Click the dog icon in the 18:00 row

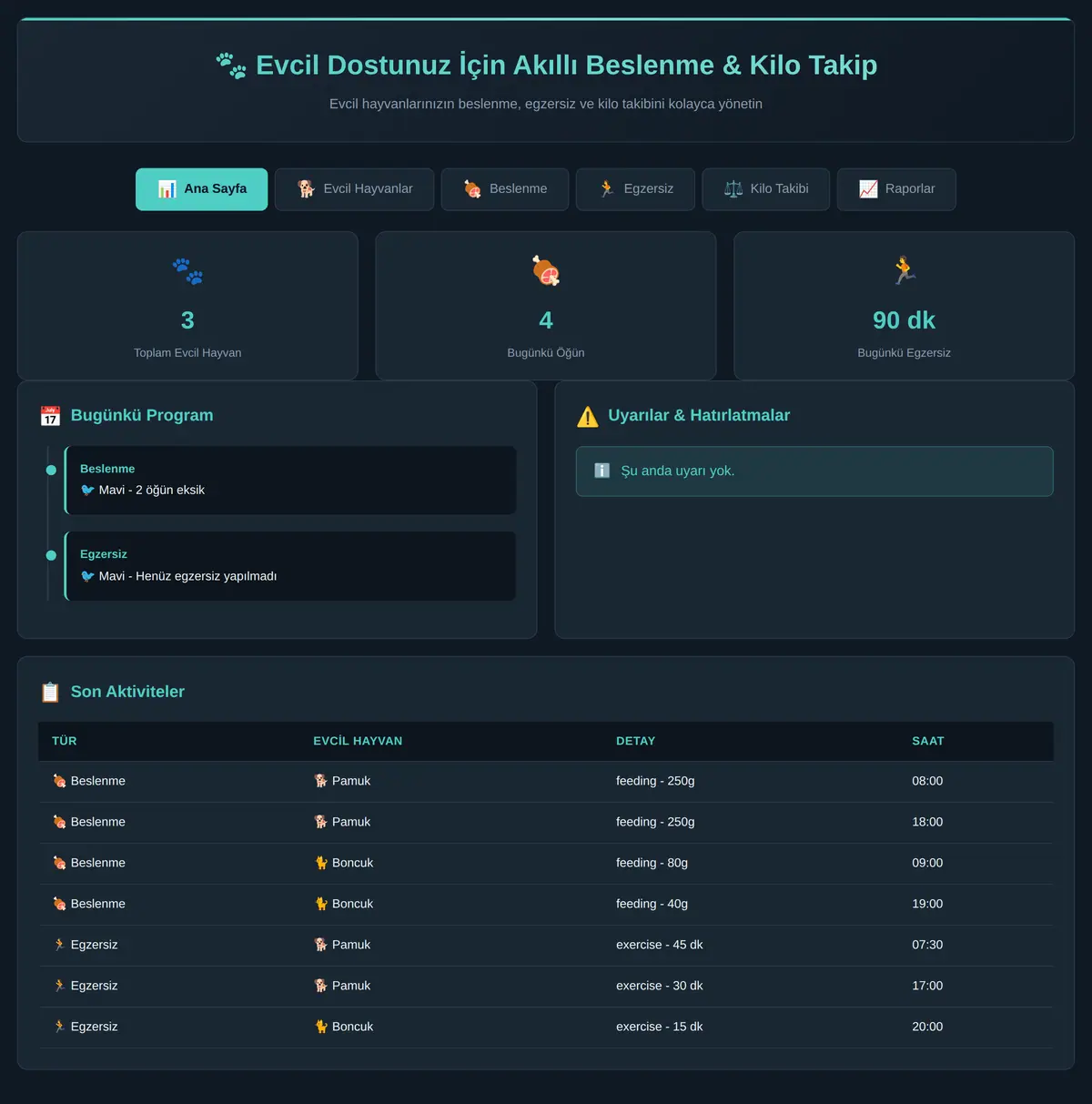click(320, 822)
